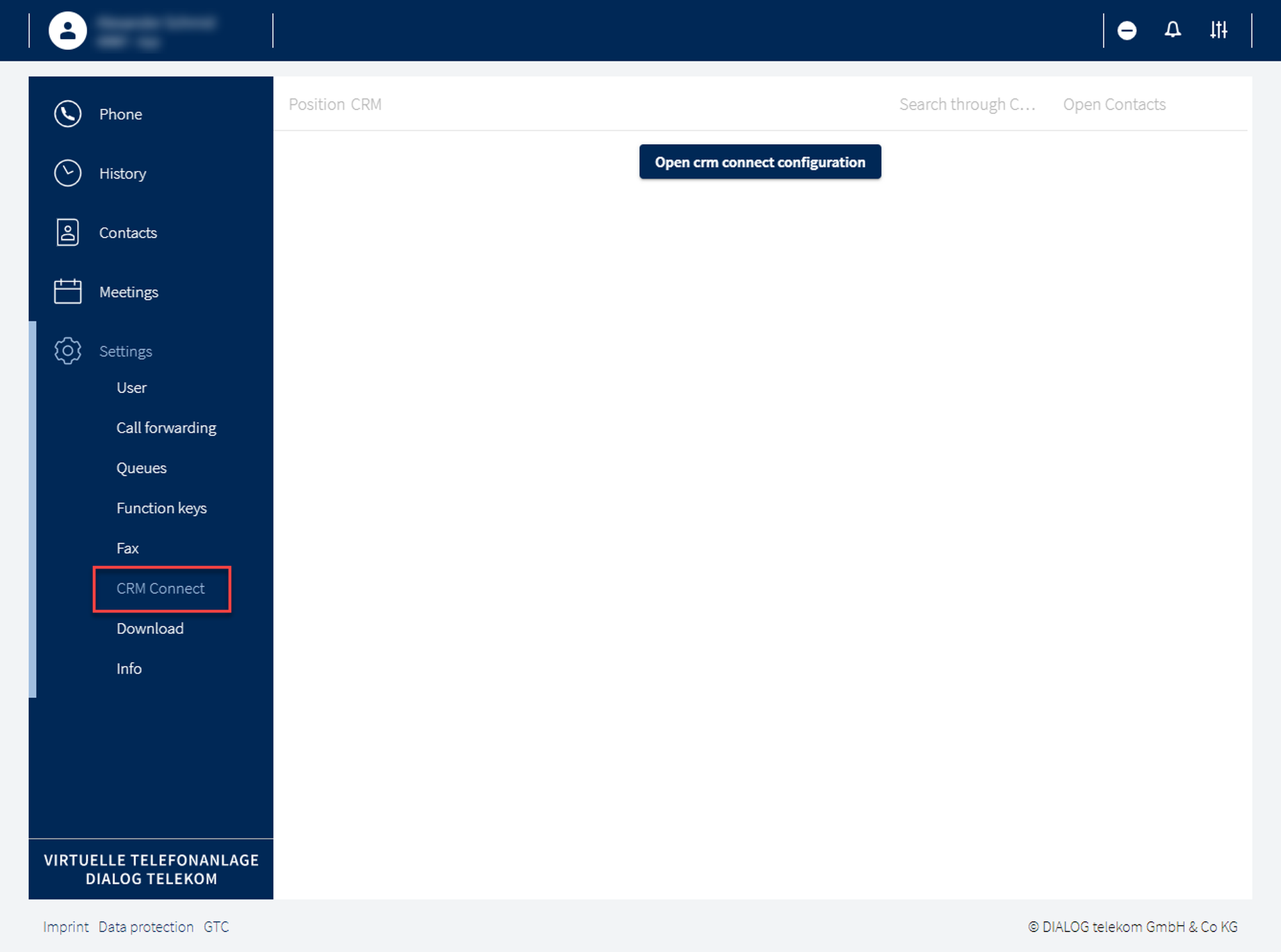Open the Imprint footer link

tap(65, 927)
